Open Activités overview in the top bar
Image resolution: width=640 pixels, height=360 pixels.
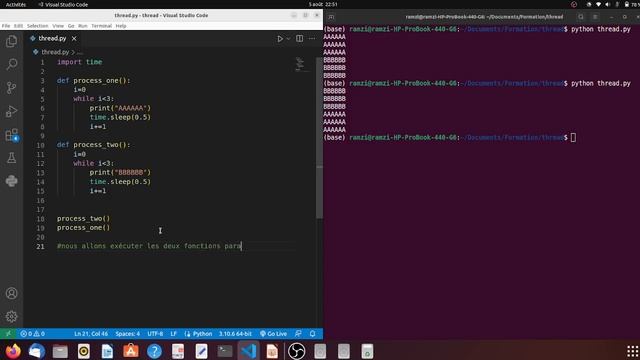click(16, 4)
